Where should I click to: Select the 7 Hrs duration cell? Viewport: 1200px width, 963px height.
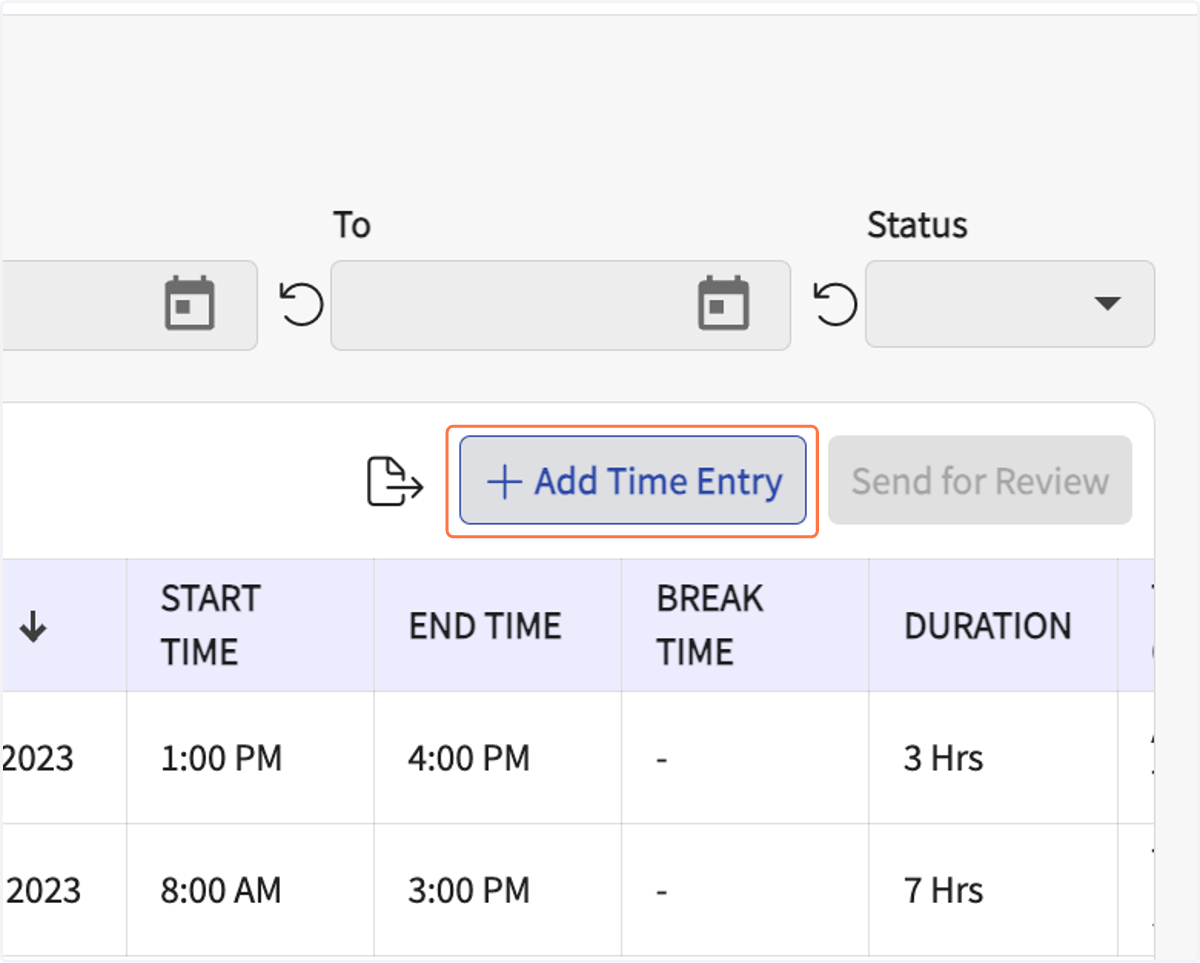(x=993, y=889)
